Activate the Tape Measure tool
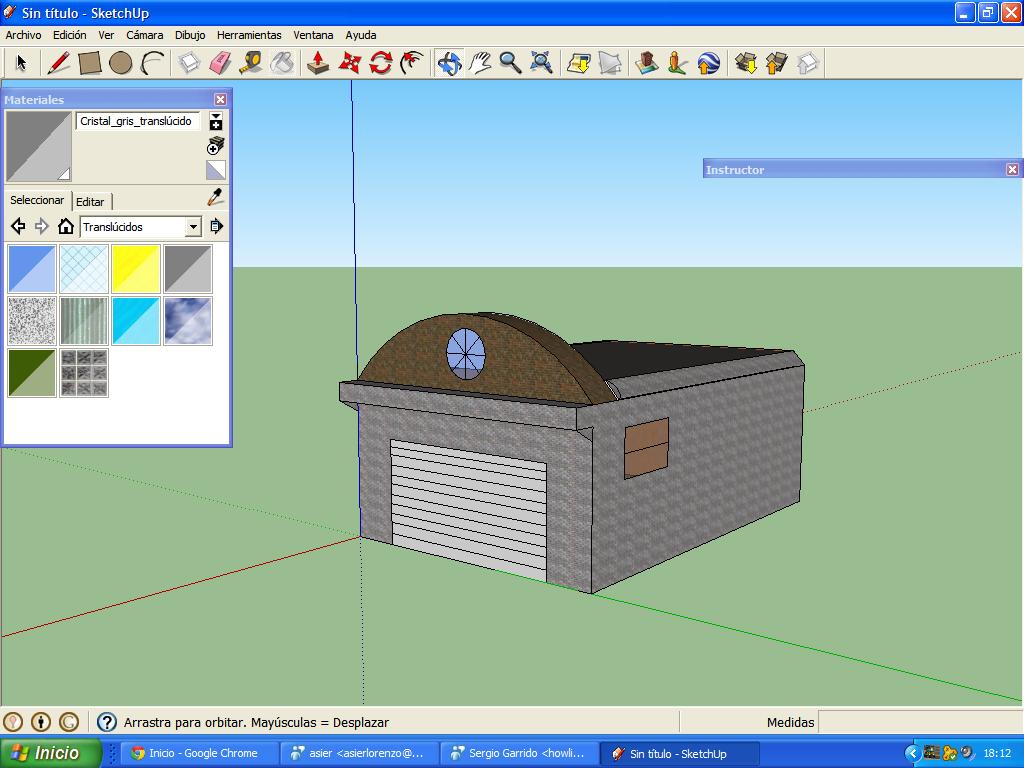Viewport: 1024px width, 768px height. coord(251,63)
